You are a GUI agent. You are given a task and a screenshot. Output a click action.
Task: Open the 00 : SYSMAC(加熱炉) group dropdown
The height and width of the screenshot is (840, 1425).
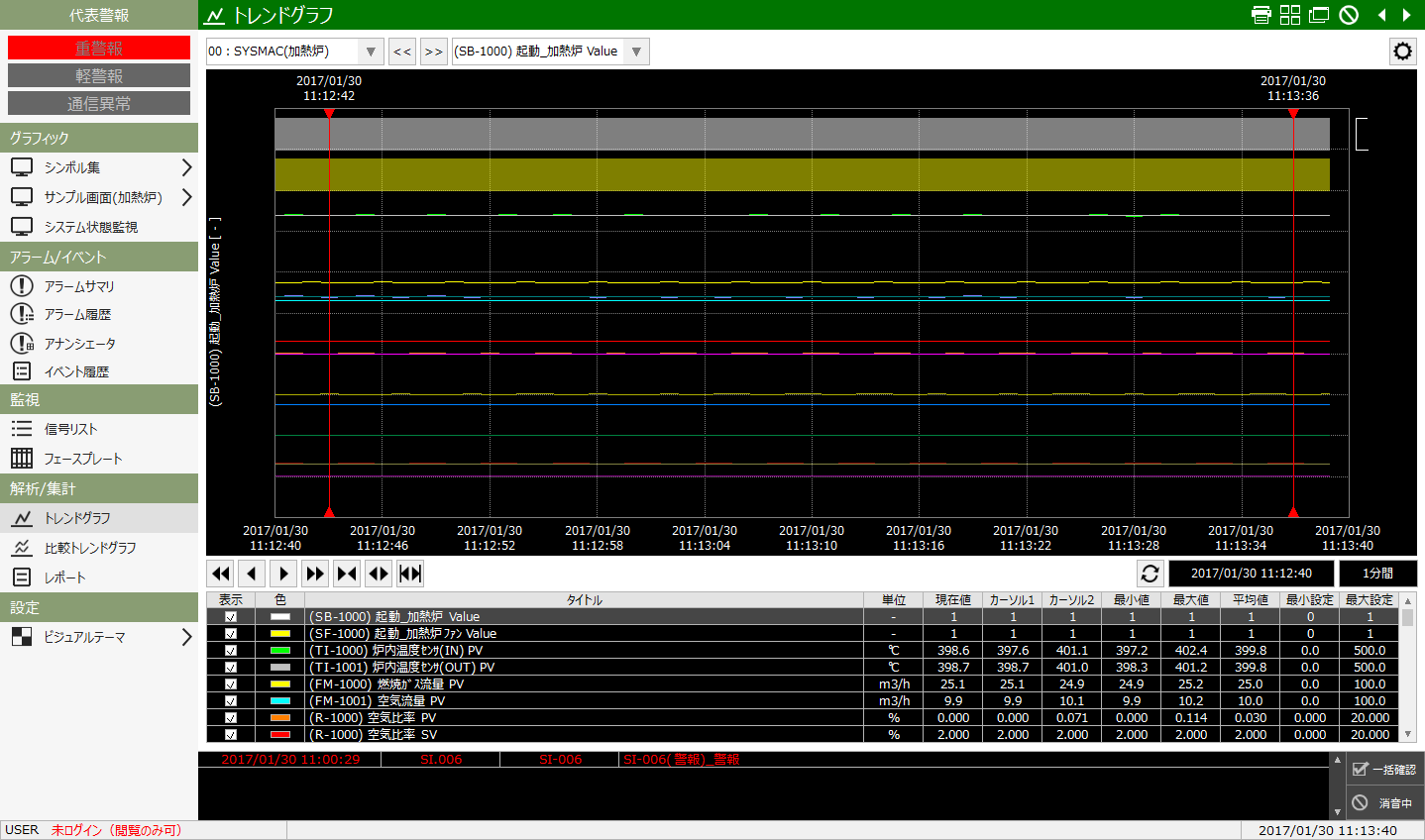click(x=371, y=52)
